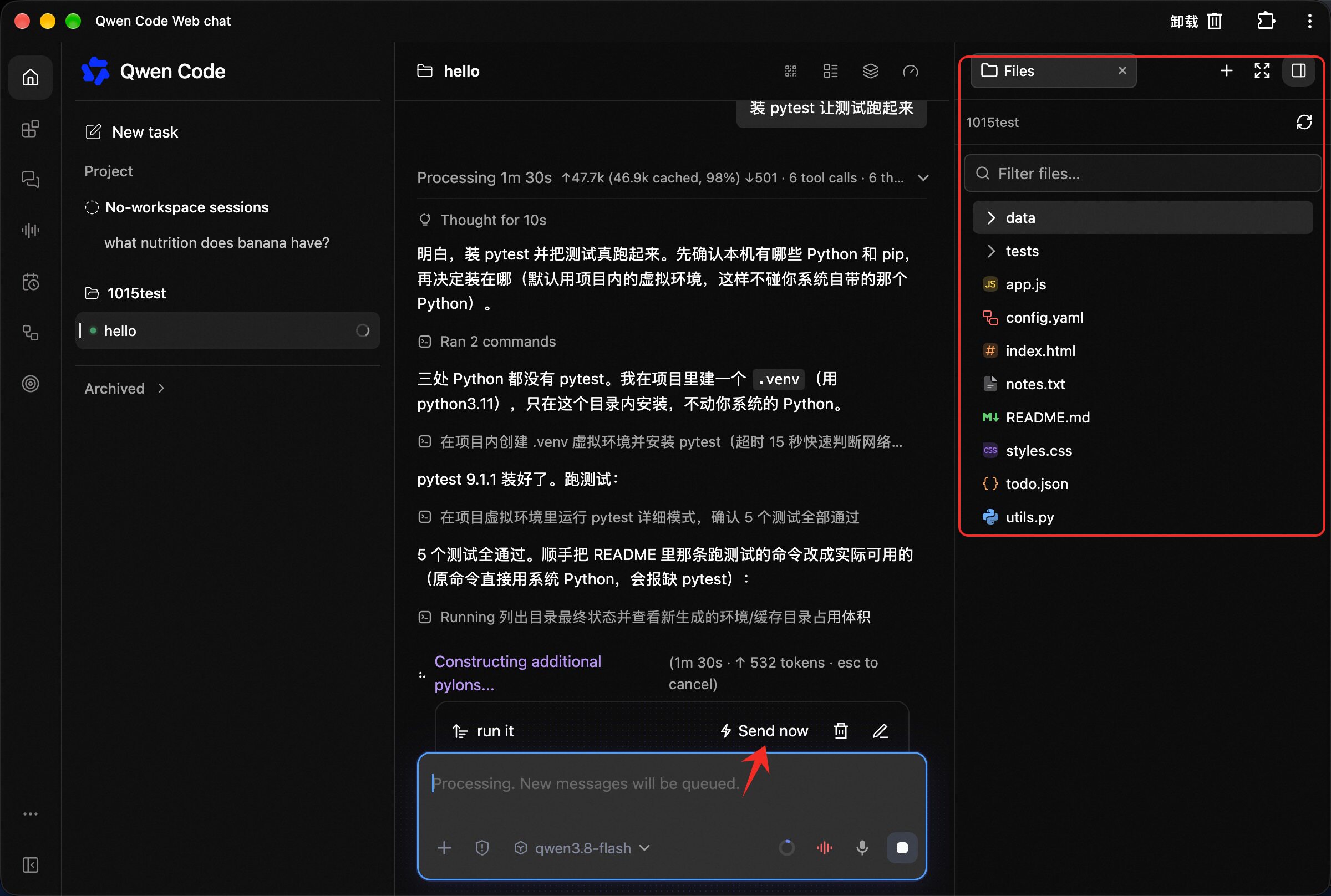Open app.js file
The height and width of the screenshot is (896, 1331).
1142,284
